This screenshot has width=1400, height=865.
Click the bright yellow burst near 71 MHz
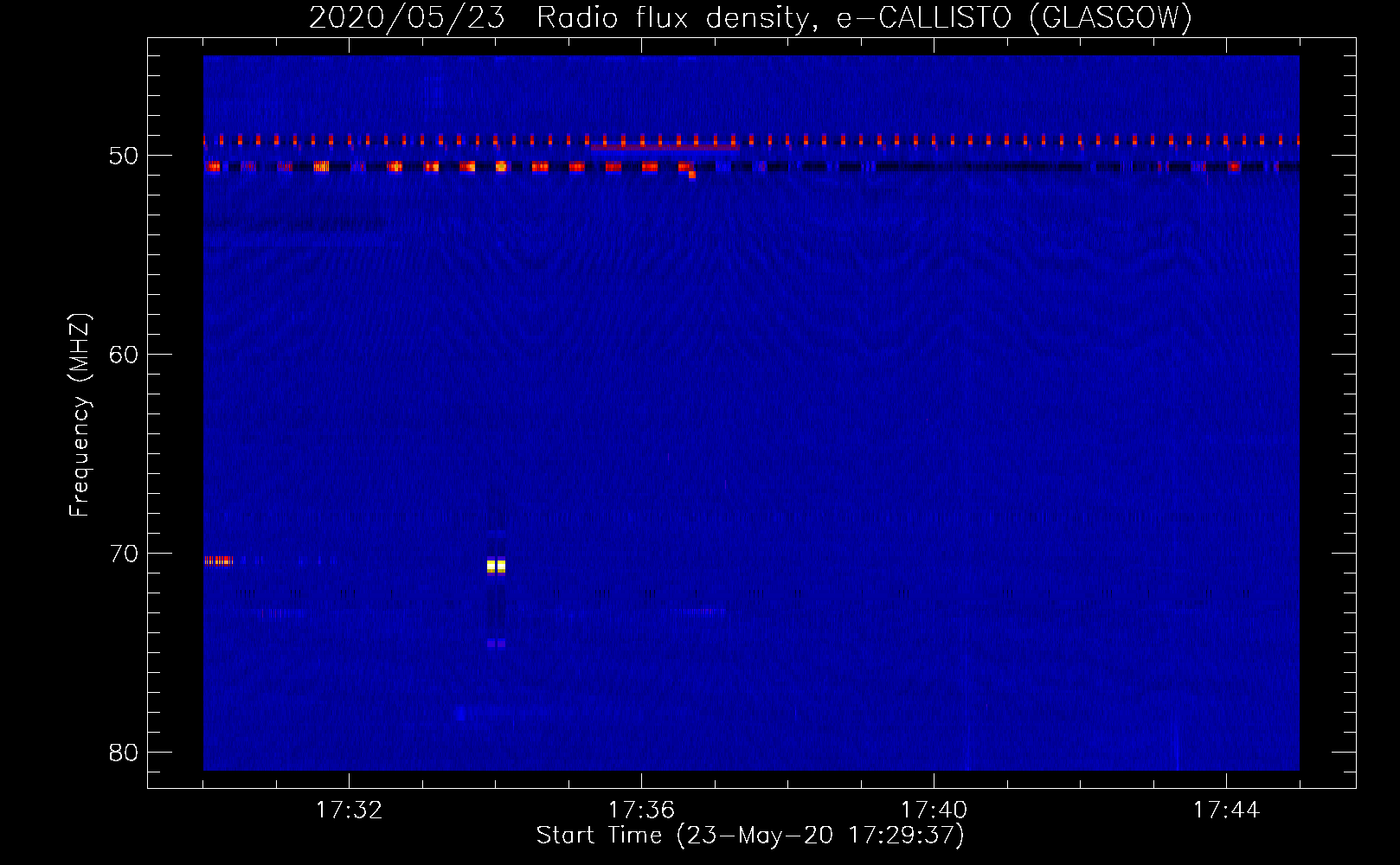click(x=496, y=567)
